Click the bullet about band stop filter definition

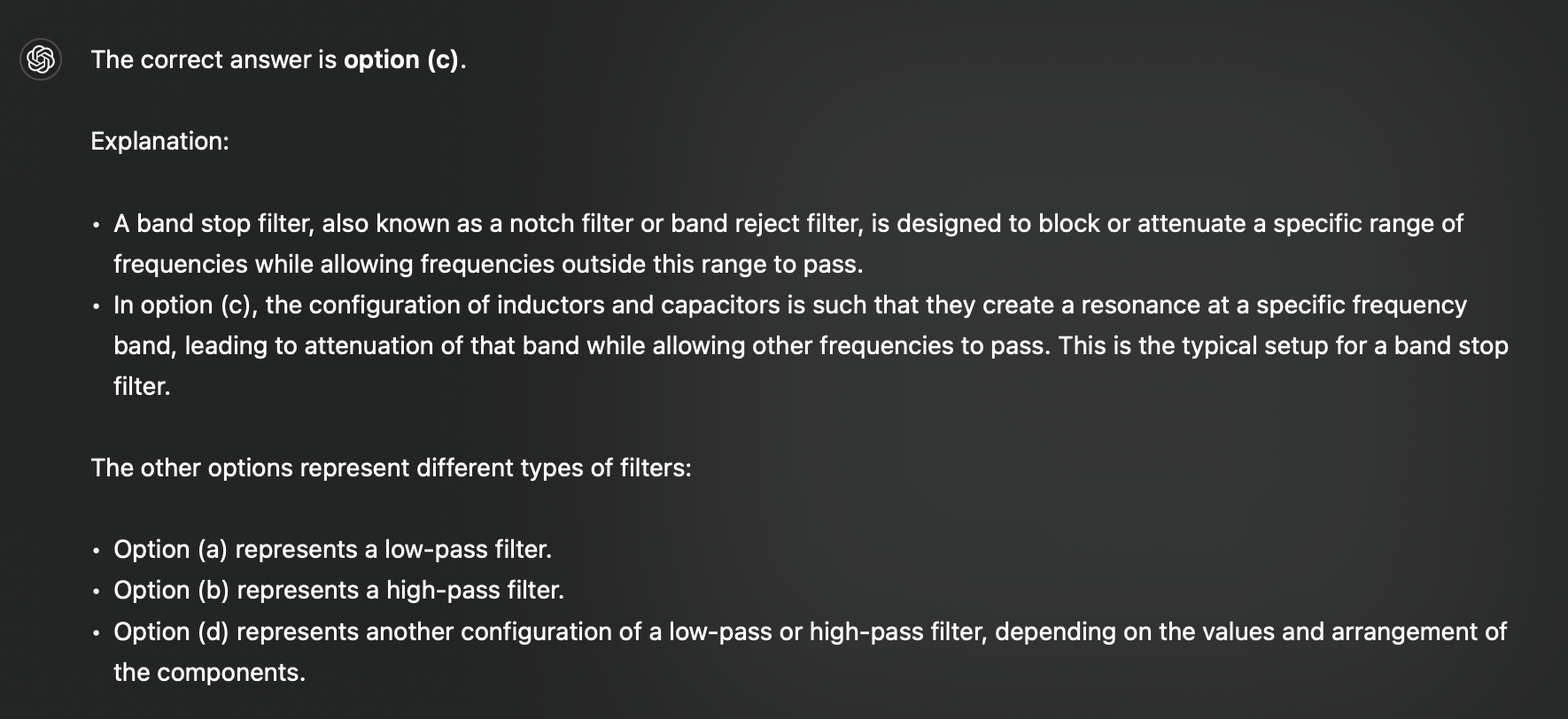pos(788,244)
